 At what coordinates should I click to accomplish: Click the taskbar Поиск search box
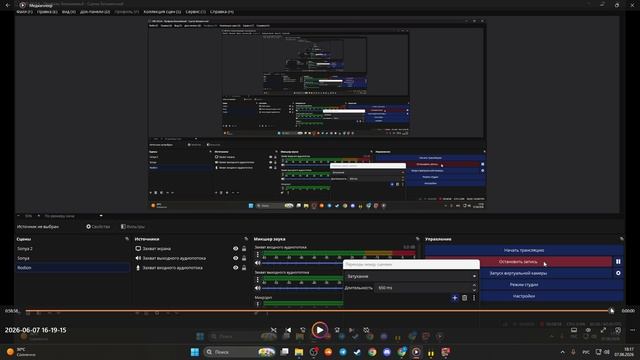coord(239,352)
